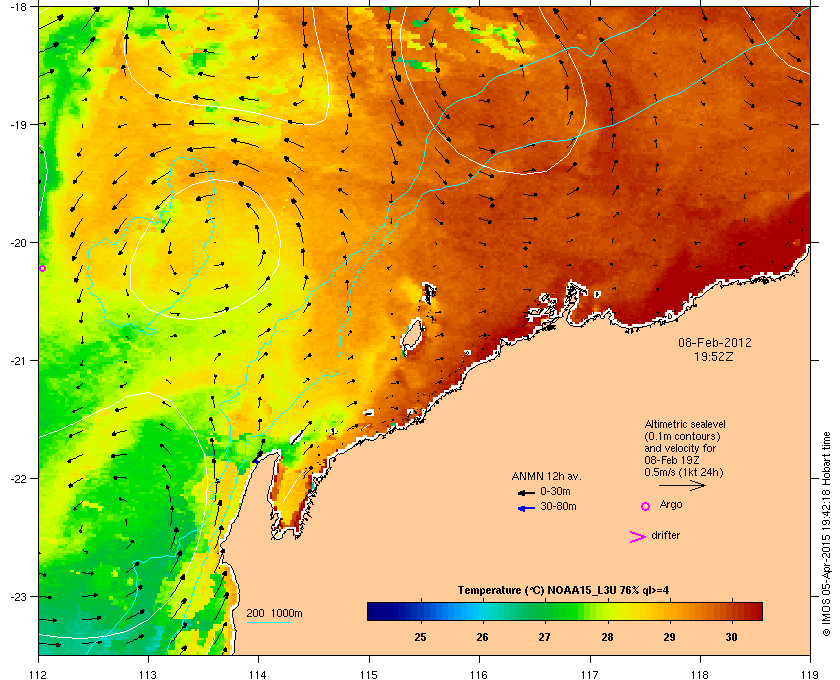This screenshot has height=680, width=840.
Task: Click the date text 08-Feb-2012
Action: [x=715, y=343]
